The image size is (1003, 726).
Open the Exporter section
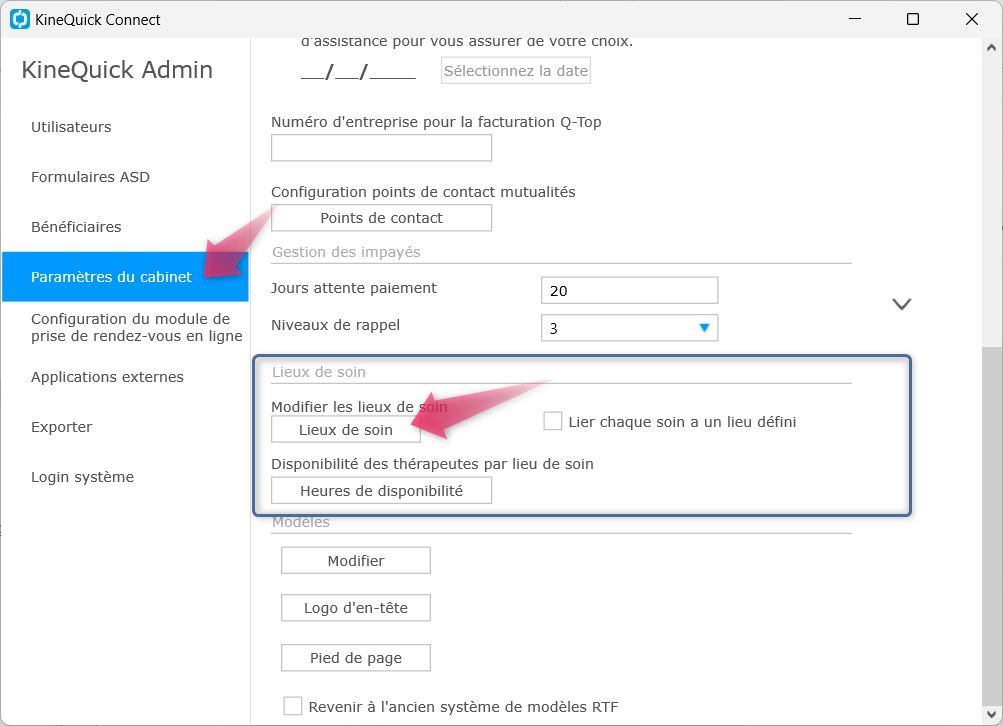click(x=61, y=427)
